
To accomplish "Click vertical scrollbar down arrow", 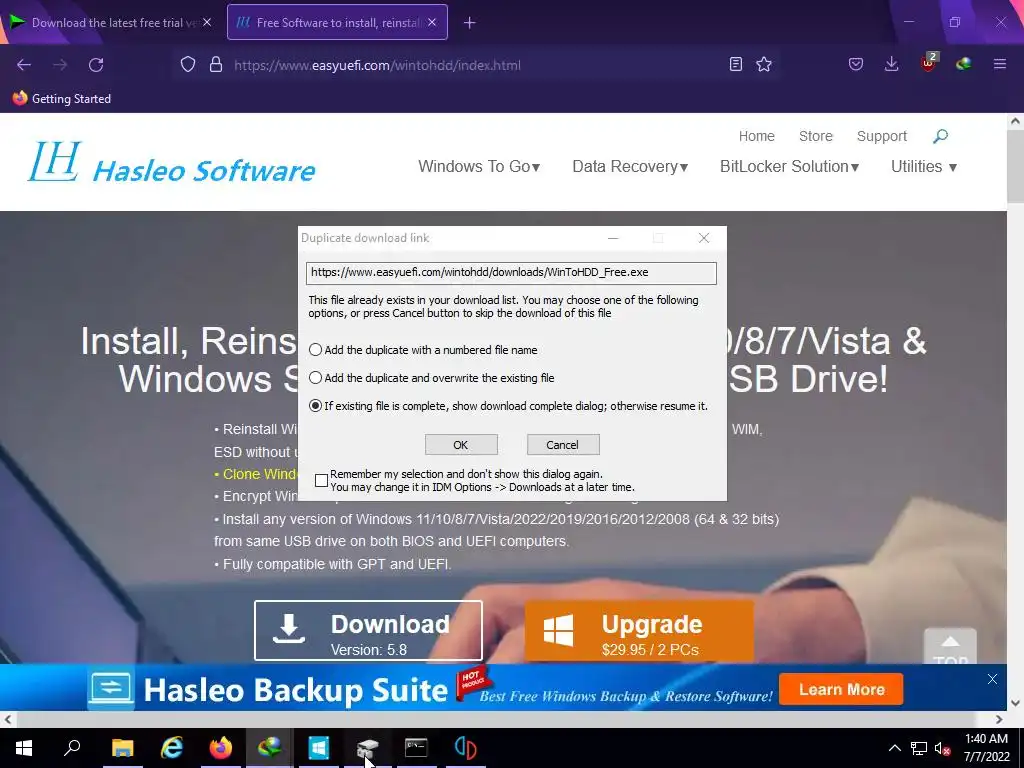I will tap(1016, 703).
